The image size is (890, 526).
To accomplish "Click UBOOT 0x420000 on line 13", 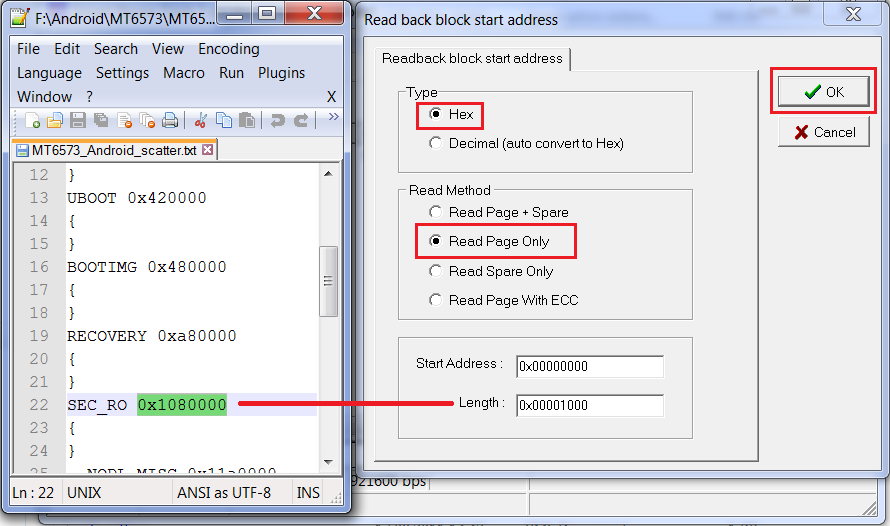I will [137, 198].
